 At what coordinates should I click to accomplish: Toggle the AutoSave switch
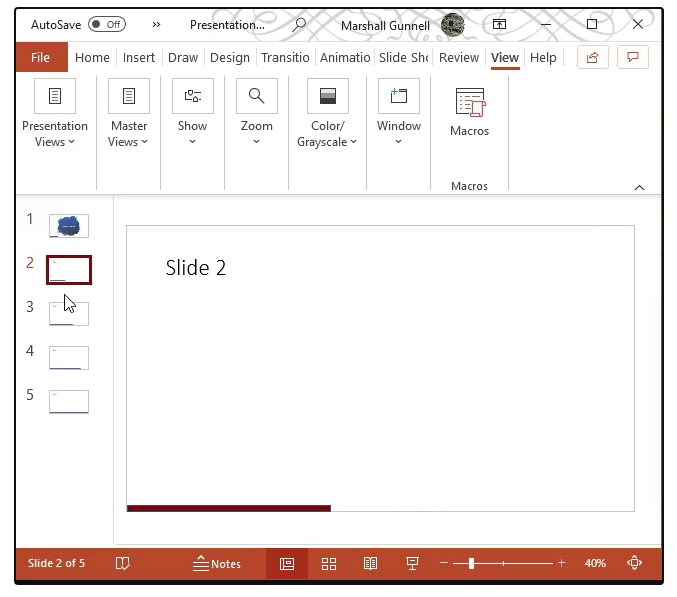(x=107, y=24)
